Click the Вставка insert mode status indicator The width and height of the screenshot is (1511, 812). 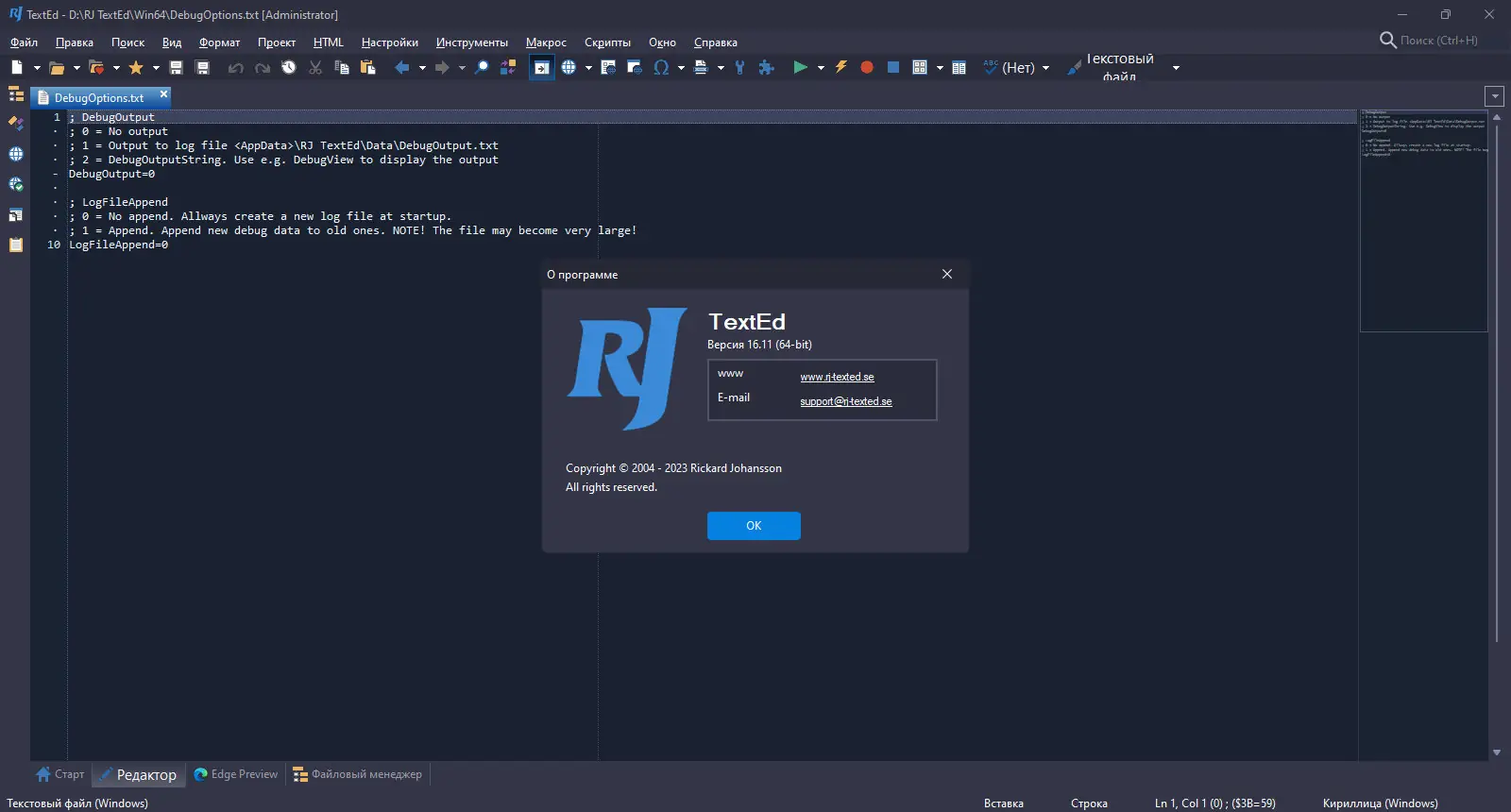pyautogui.click(x=1004, y=804)
